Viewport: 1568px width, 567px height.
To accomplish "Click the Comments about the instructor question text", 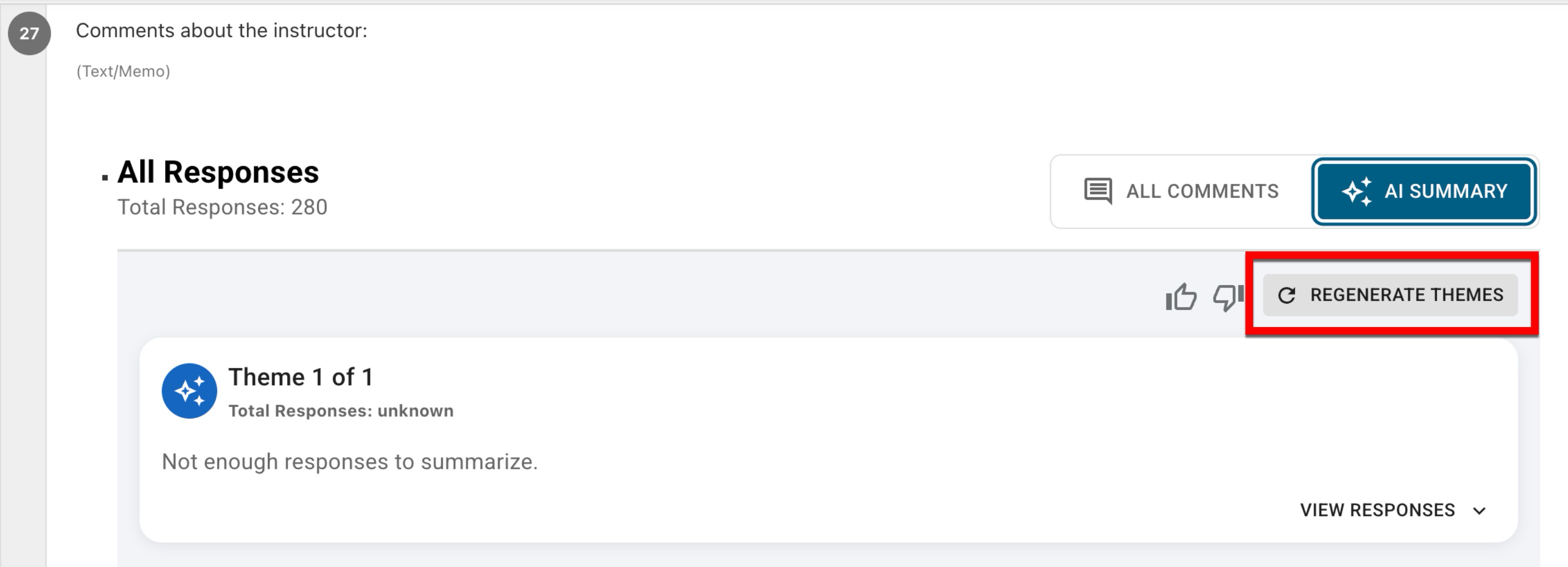I will pos(221,31).
